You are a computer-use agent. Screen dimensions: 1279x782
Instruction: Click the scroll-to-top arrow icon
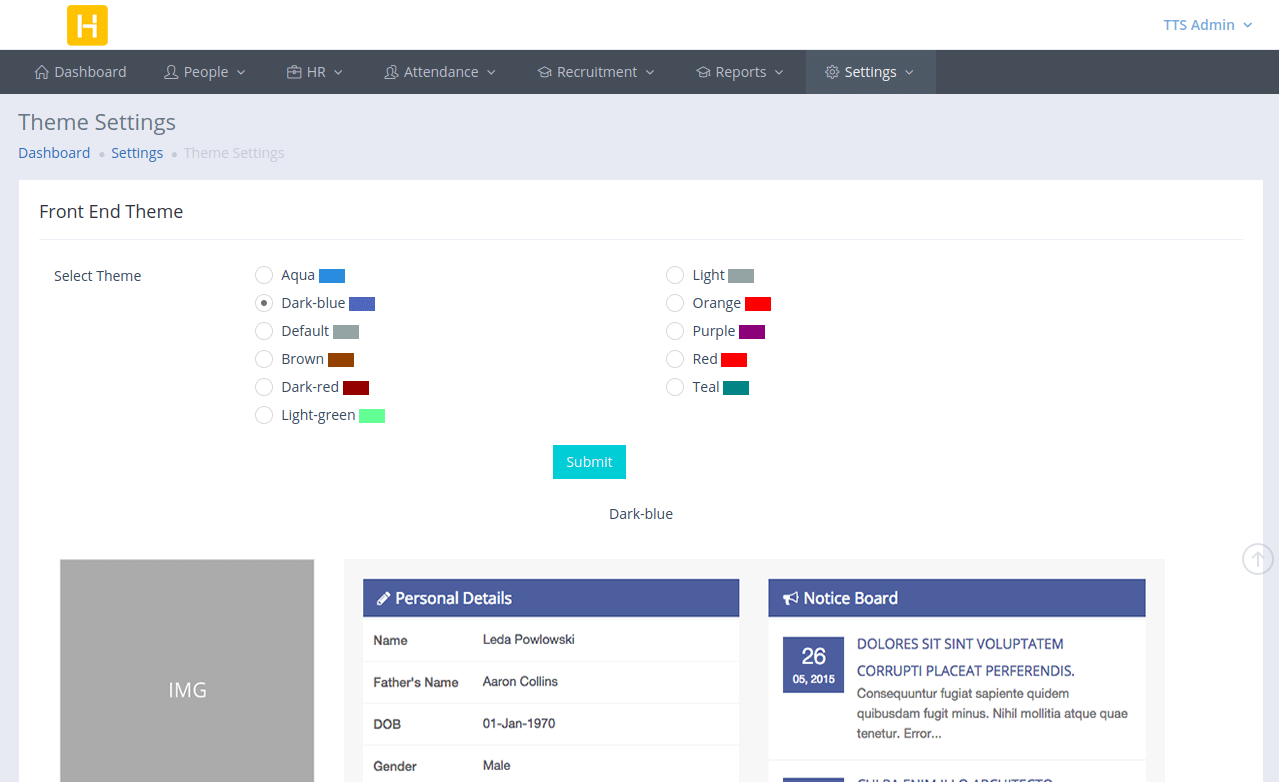(1257, 558)
